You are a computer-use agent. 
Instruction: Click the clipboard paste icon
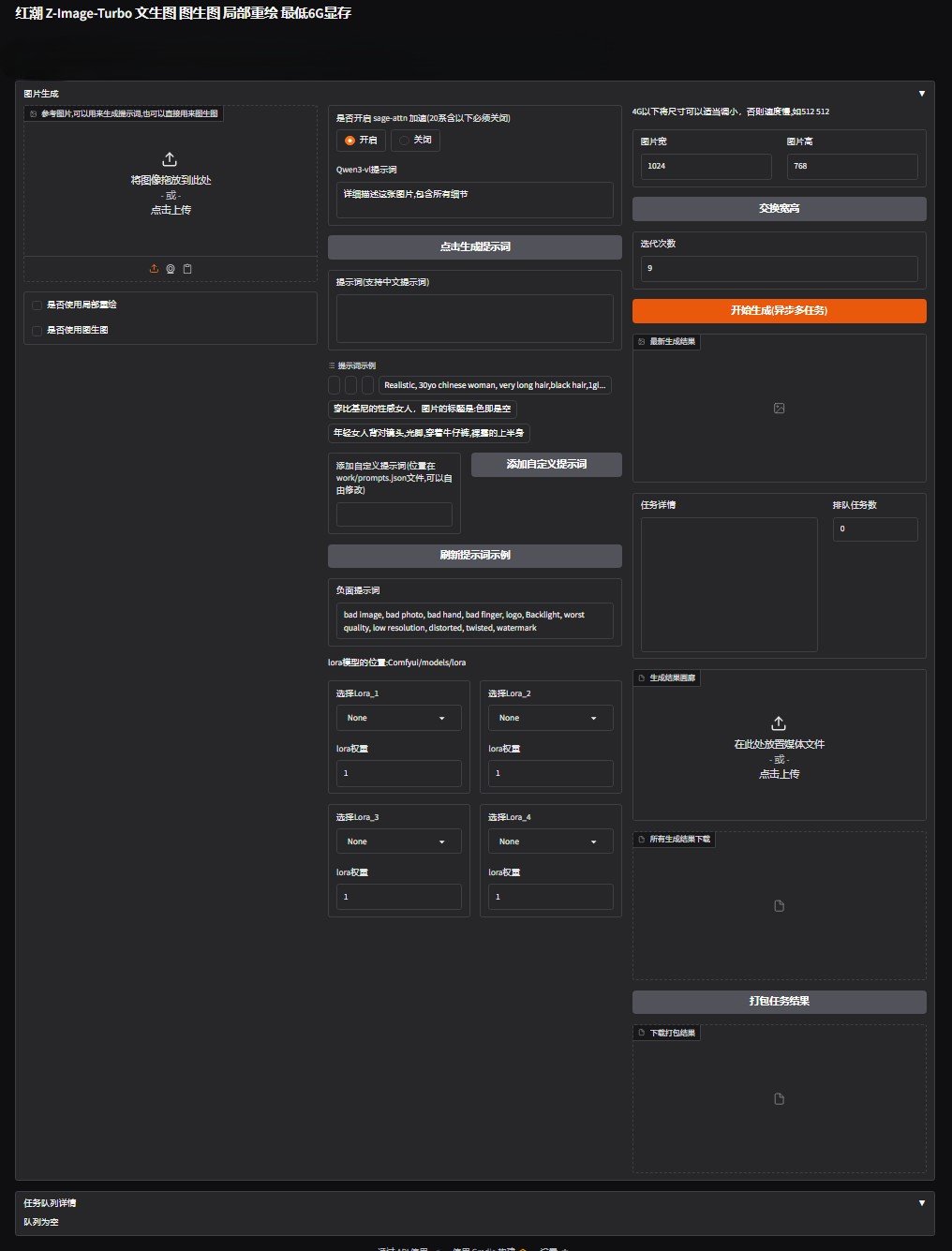tap(187, 269)
